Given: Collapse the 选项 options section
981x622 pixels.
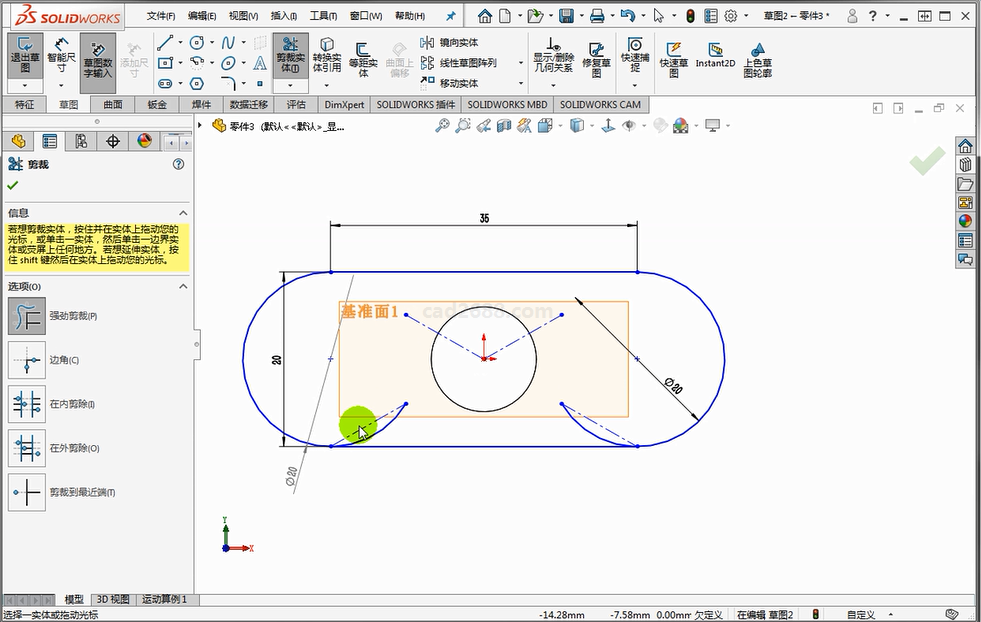Looking at the screenshot, I should click(x=183, y=287).
